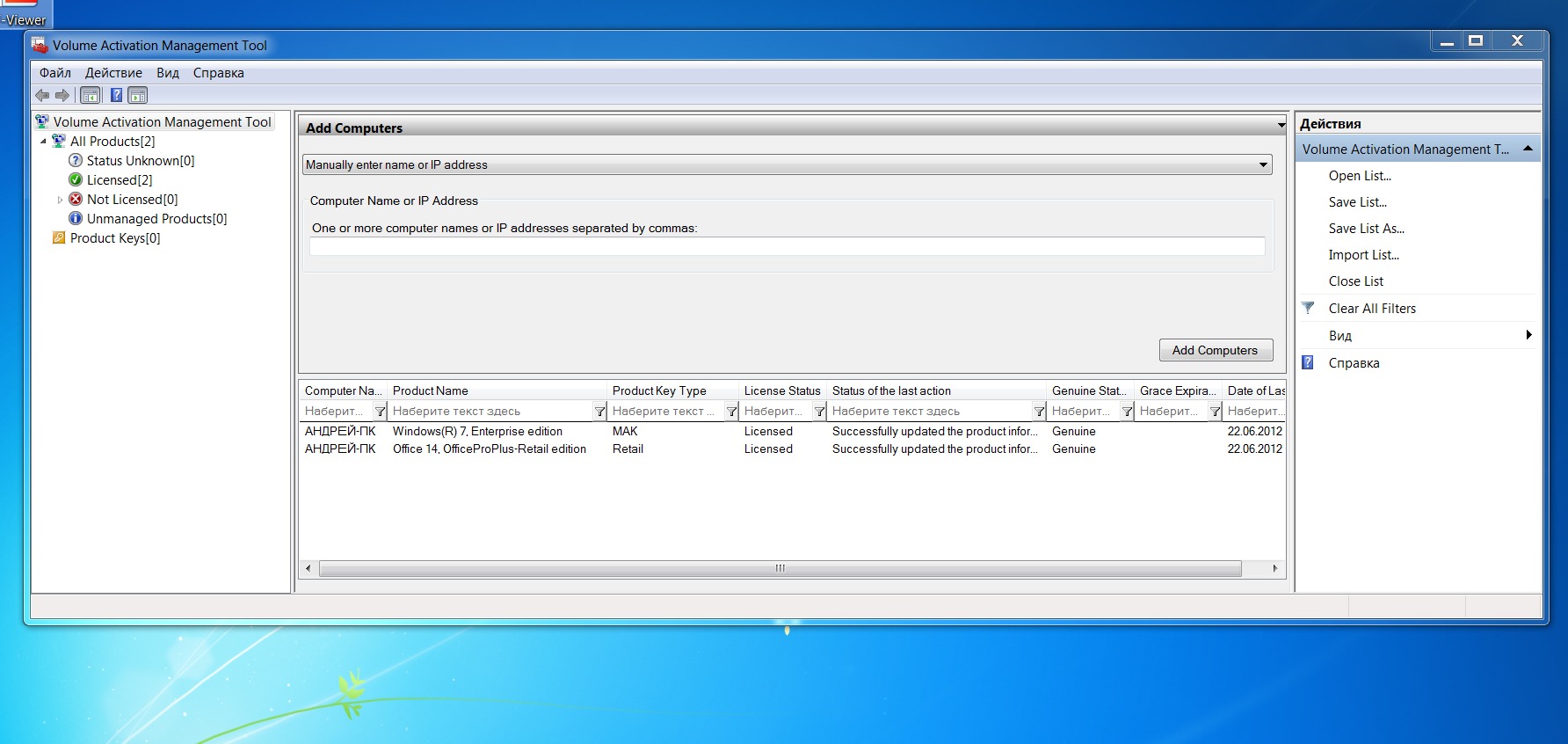Click Save List As... action
Viewport: 1568px width, 744px height.
(1367, 229)
